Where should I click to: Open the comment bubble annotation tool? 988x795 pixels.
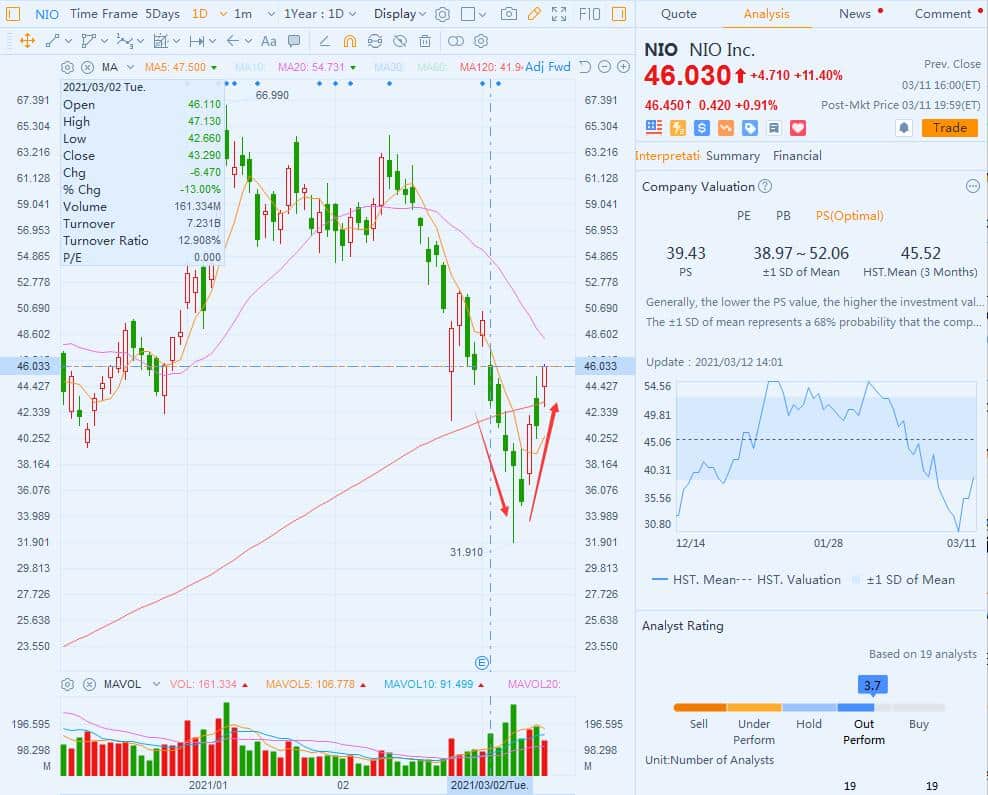pos(293,41)
